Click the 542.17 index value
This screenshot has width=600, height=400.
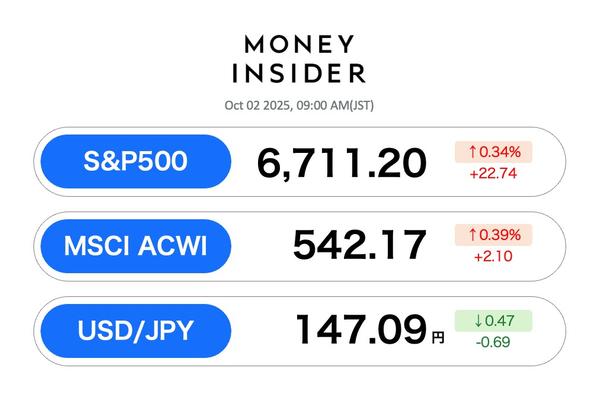pos(359,246)
